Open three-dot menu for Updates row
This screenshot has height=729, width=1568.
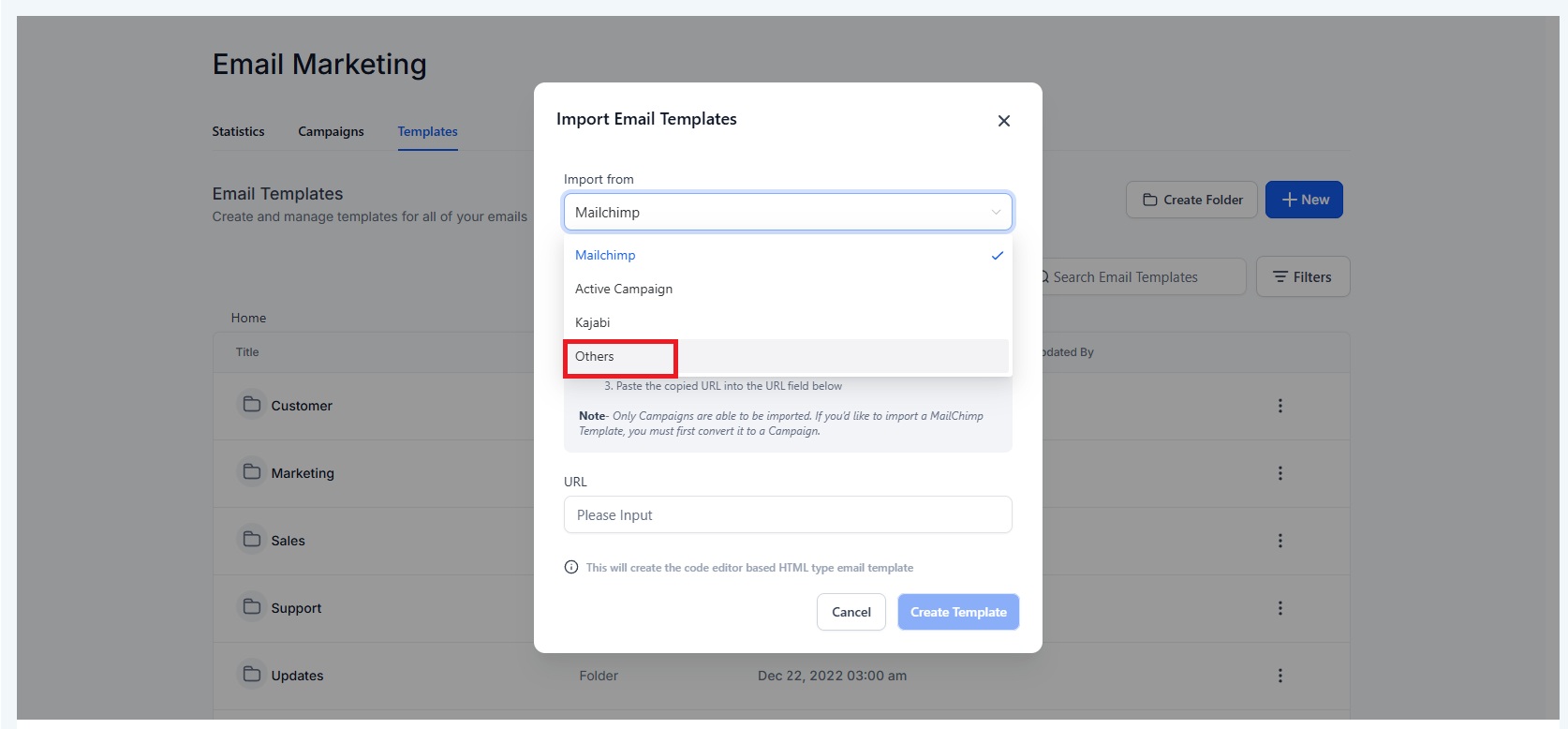coord(1280,676)
